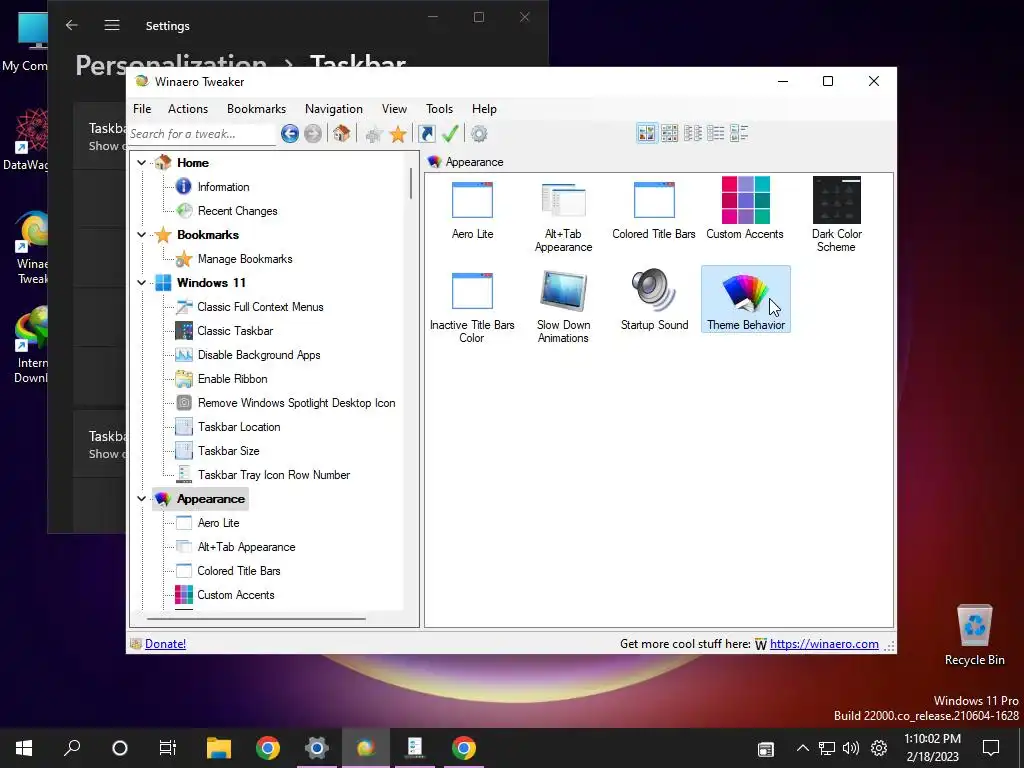The image size is (1024, 768).
Task: Open the Actions menu
Action: 188,109
